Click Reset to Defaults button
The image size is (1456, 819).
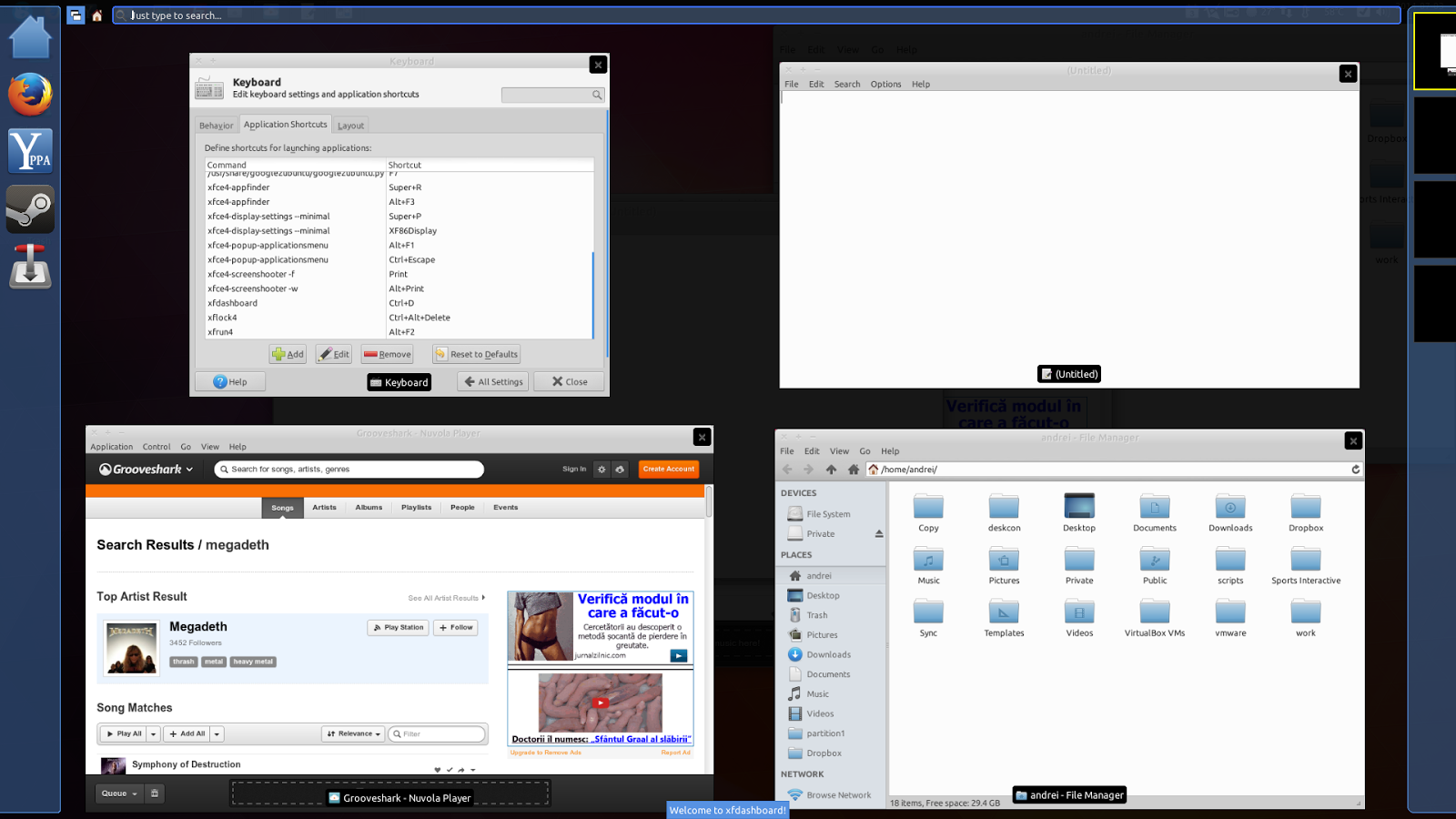476,355
